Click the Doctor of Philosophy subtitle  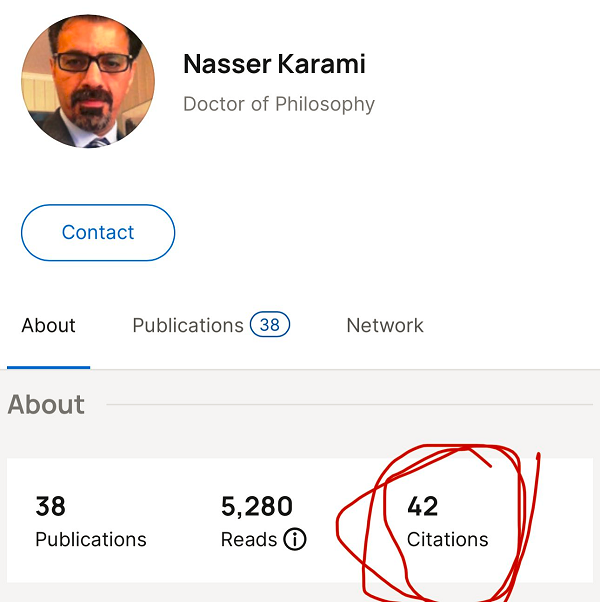coord(279,104)
